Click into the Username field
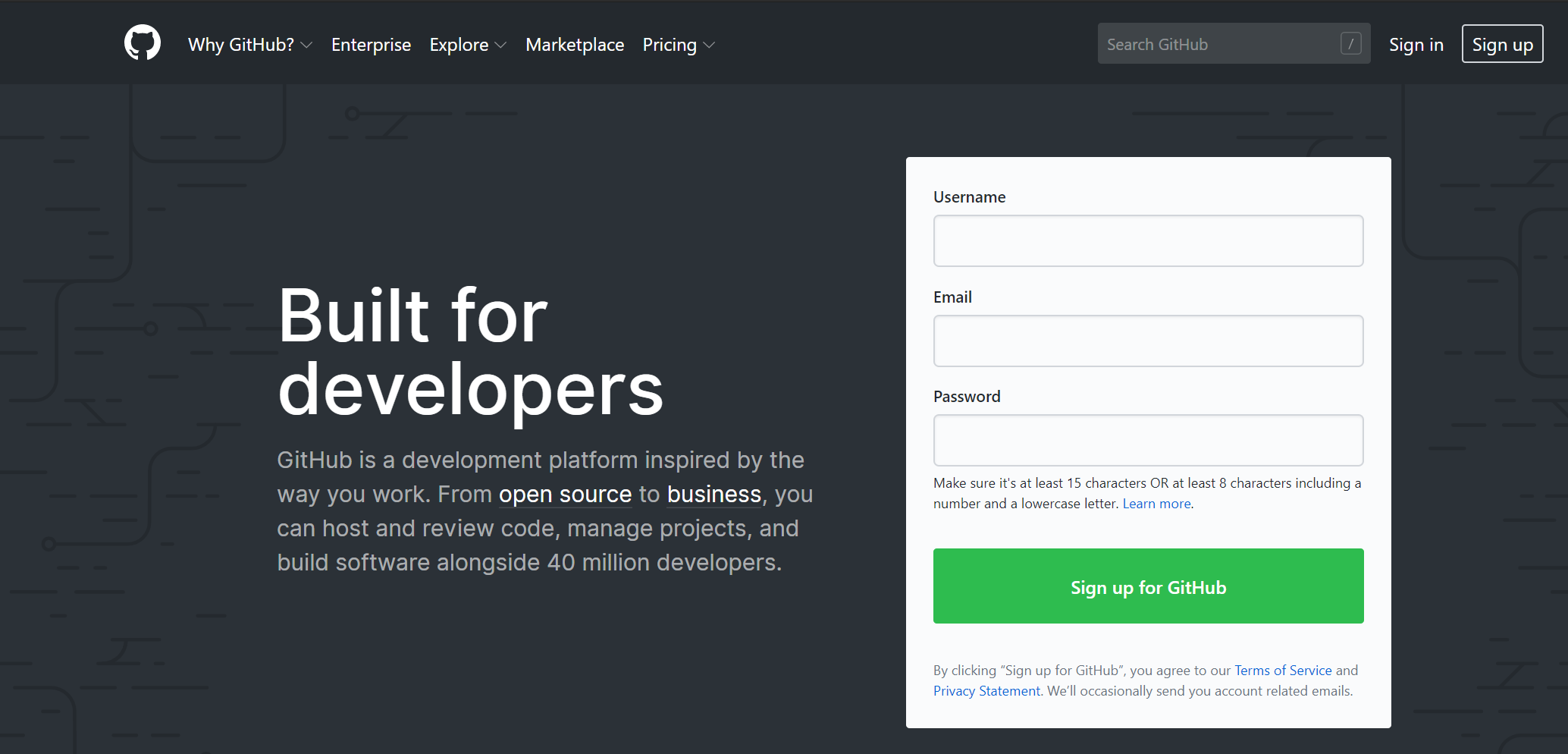 click(x=1148, y=240)
